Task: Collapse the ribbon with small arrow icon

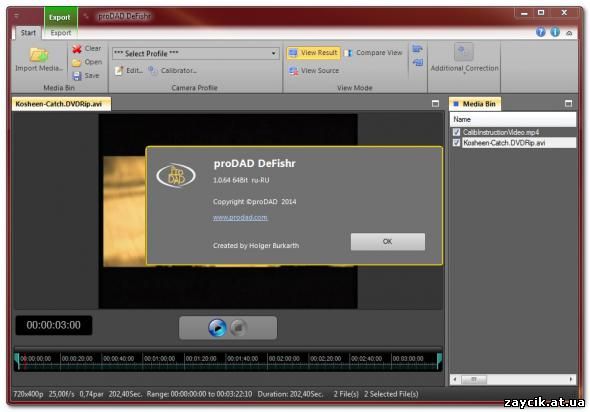Action: (569, 33)
